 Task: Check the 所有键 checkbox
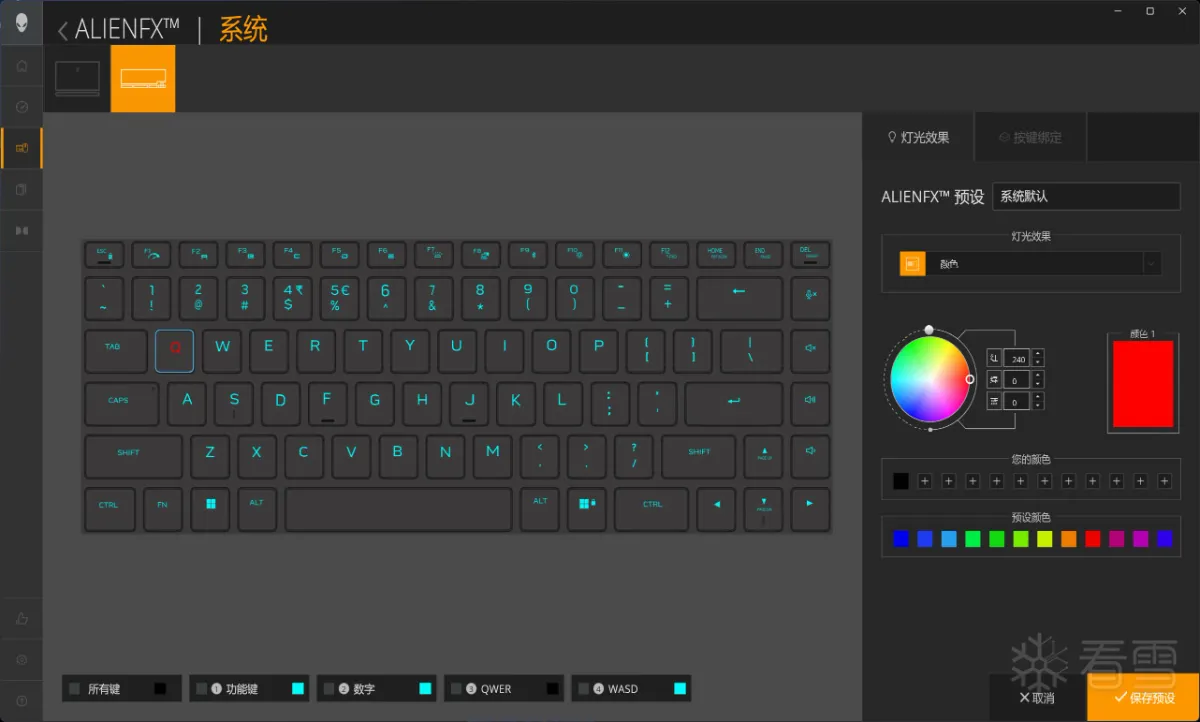pos(75,688)
